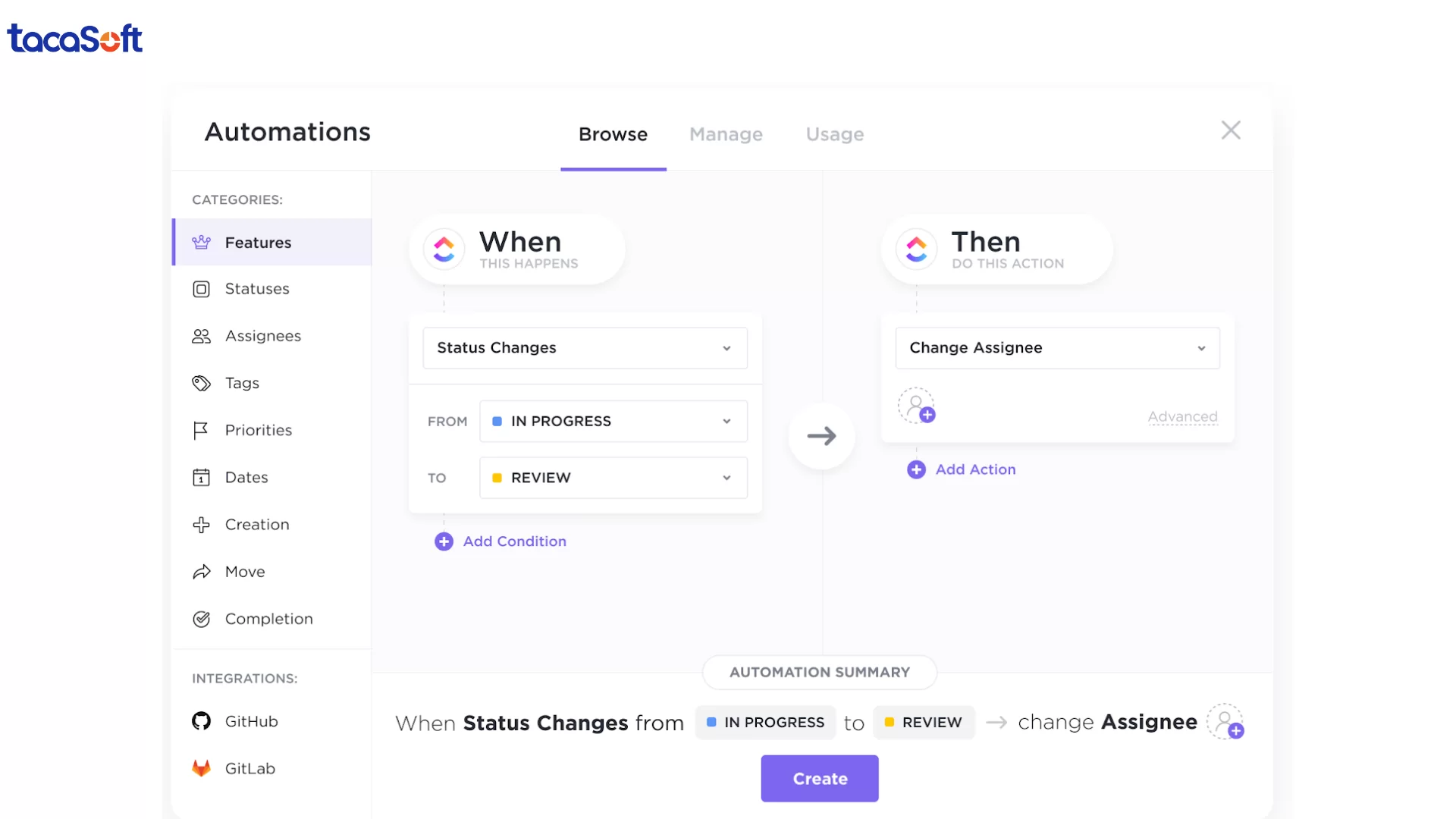Click the Advanced link
The width and height of the screenshot is (1456, 819).
pyautogui.click(x=1182, y=416)
